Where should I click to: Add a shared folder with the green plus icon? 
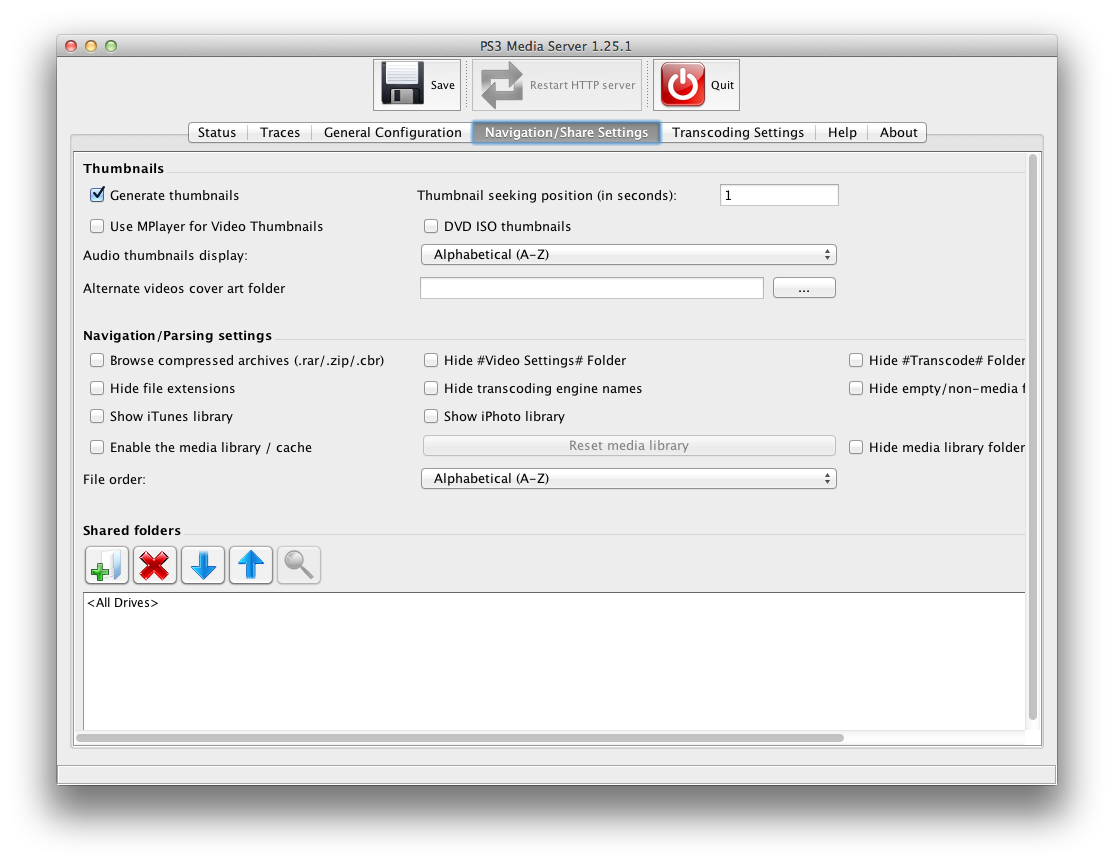107,566
